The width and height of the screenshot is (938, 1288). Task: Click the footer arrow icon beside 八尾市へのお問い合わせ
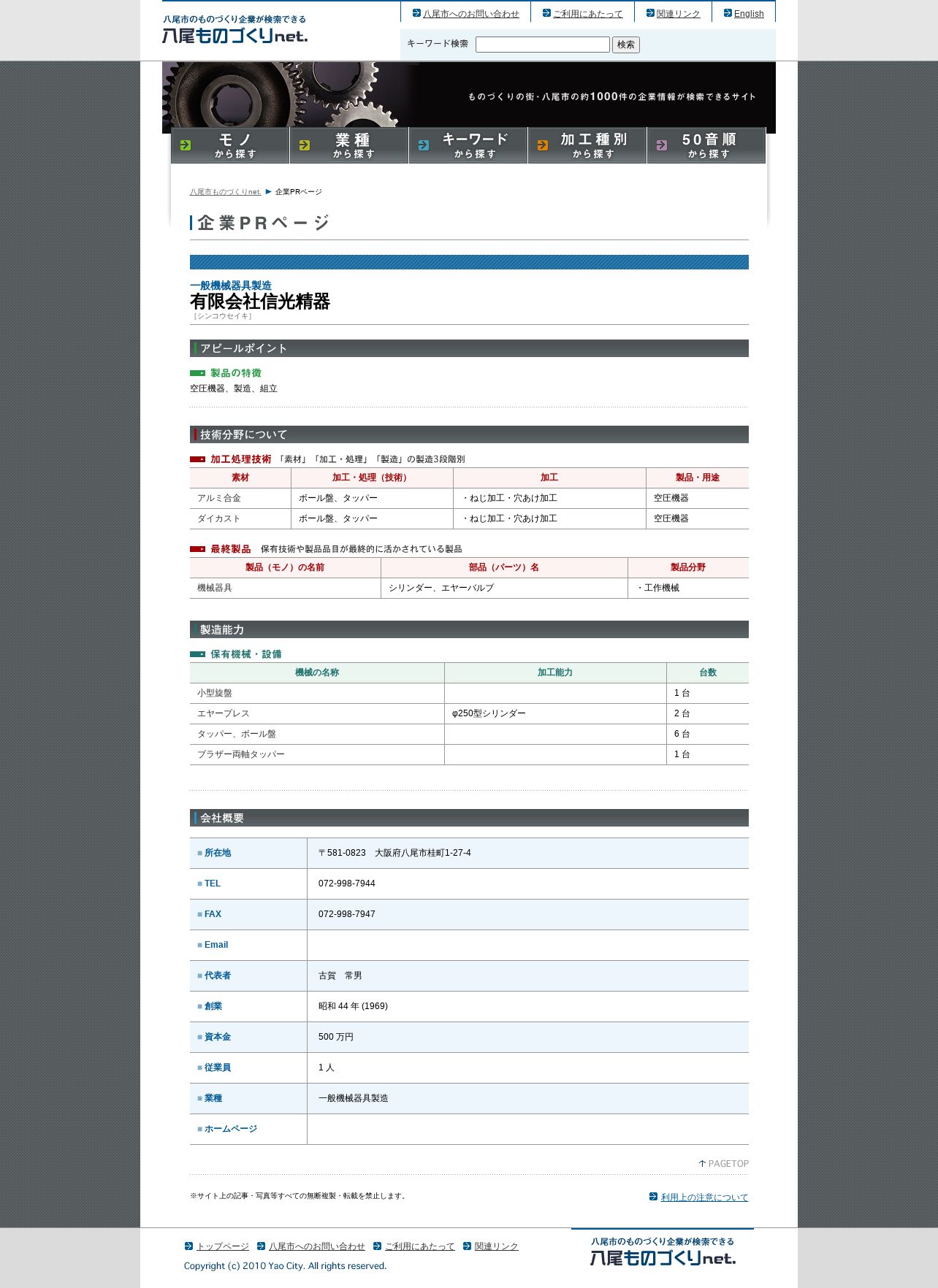[261, 1246]
